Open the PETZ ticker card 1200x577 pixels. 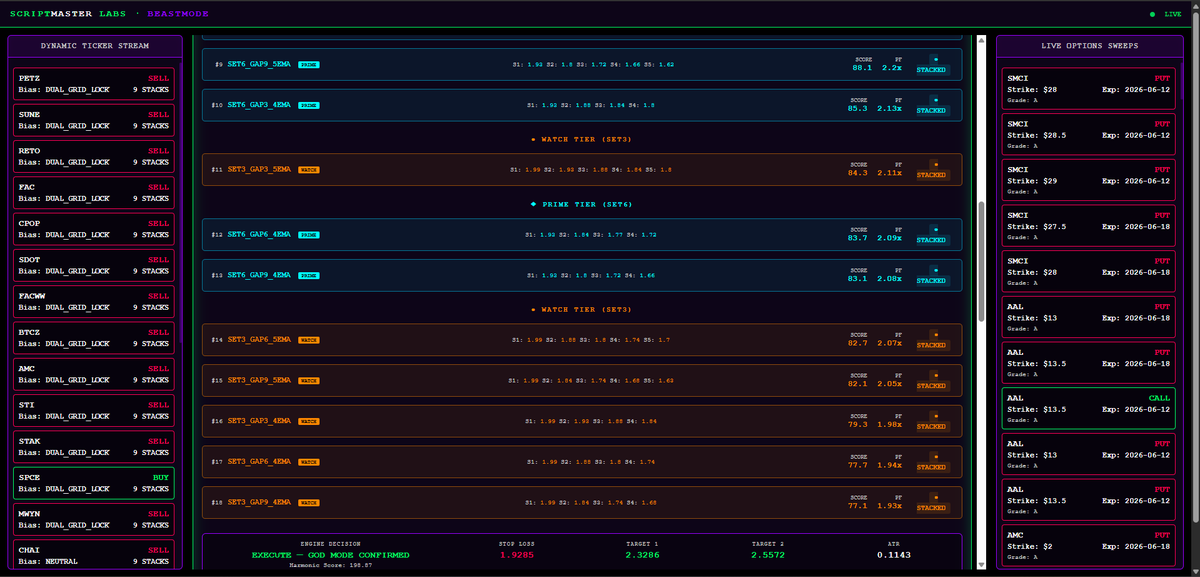(x=94, y=83)
